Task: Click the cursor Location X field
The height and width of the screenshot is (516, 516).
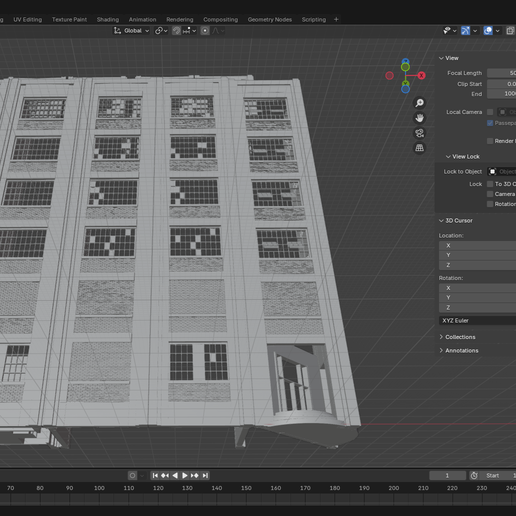Action: pyautogui.click(x=477, y=245)
